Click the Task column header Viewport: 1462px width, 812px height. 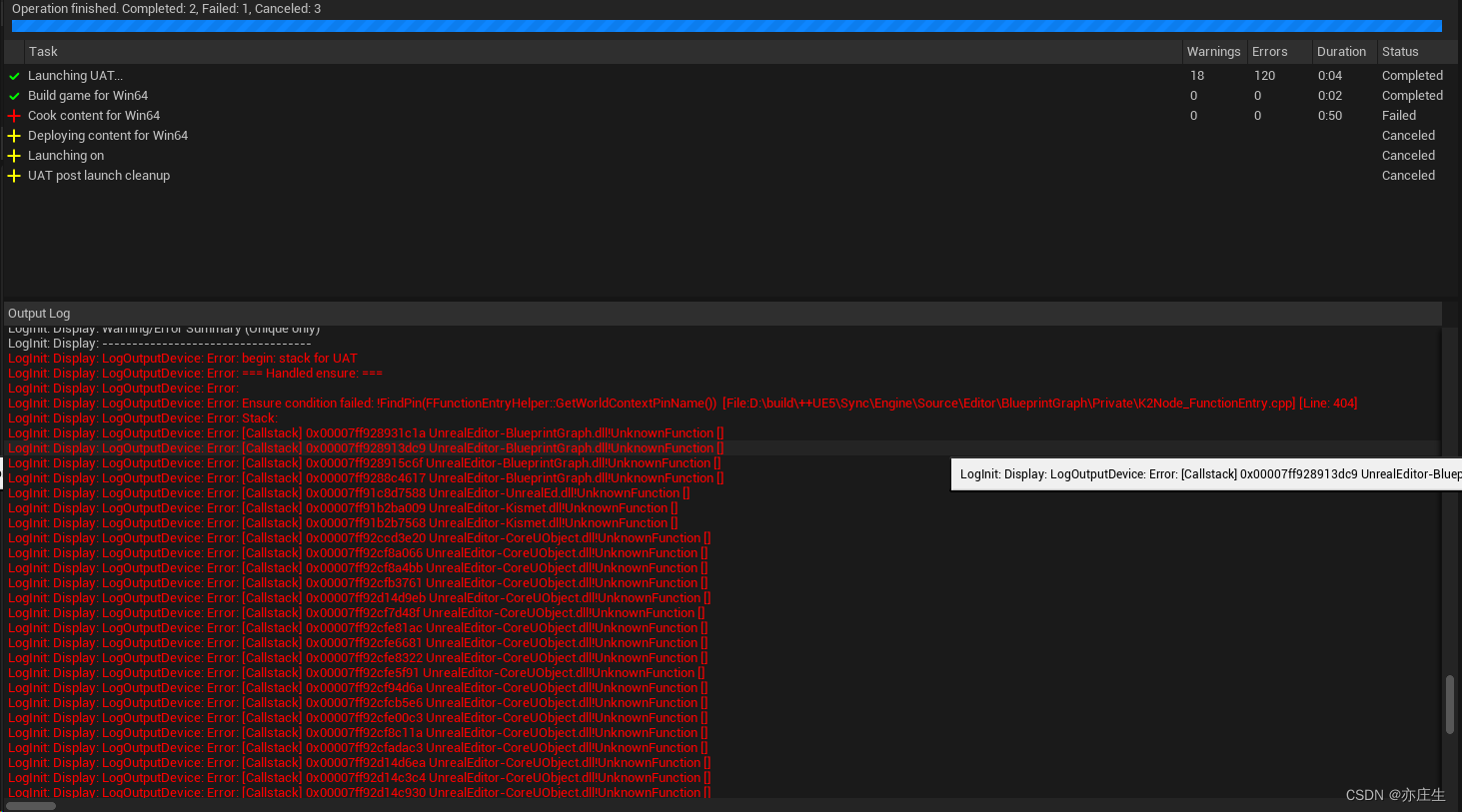(43, 51)
